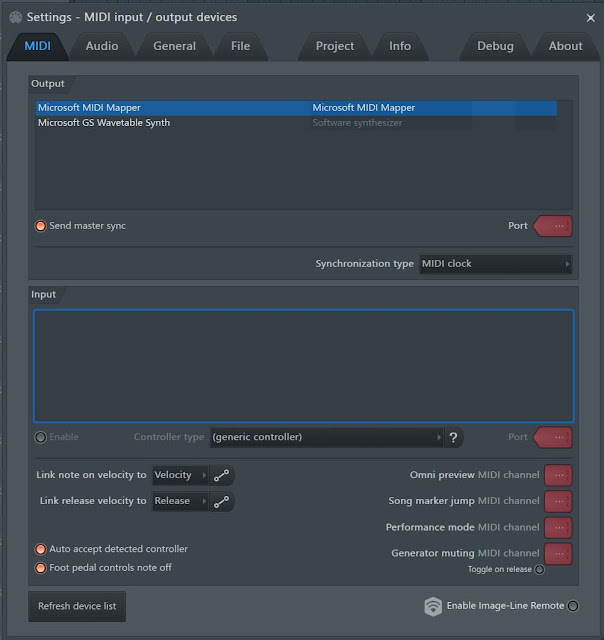Click the Image-Line Remote wifi shield icon

point(433,606)
